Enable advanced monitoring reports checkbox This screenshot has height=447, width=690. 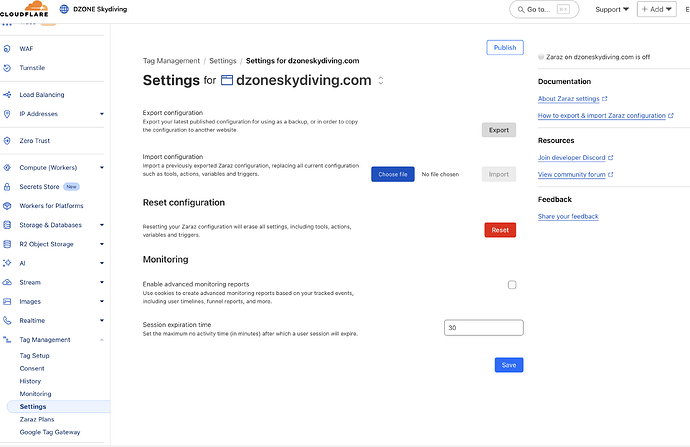click(x=512, y=285)
